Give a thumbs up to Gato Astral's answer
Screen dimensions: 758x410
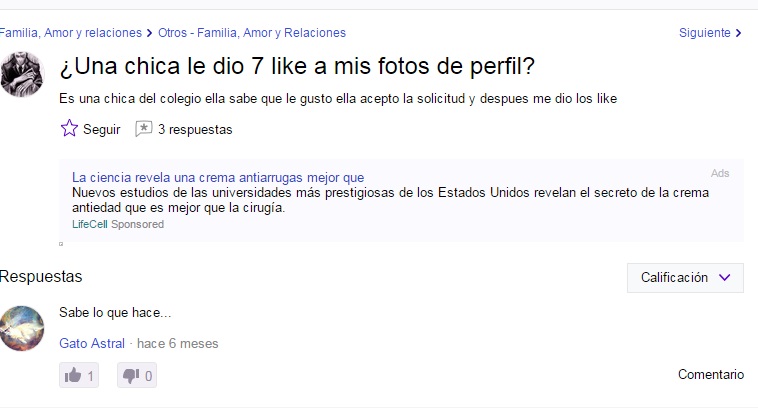pyautogui.click(x=79, y=375)
